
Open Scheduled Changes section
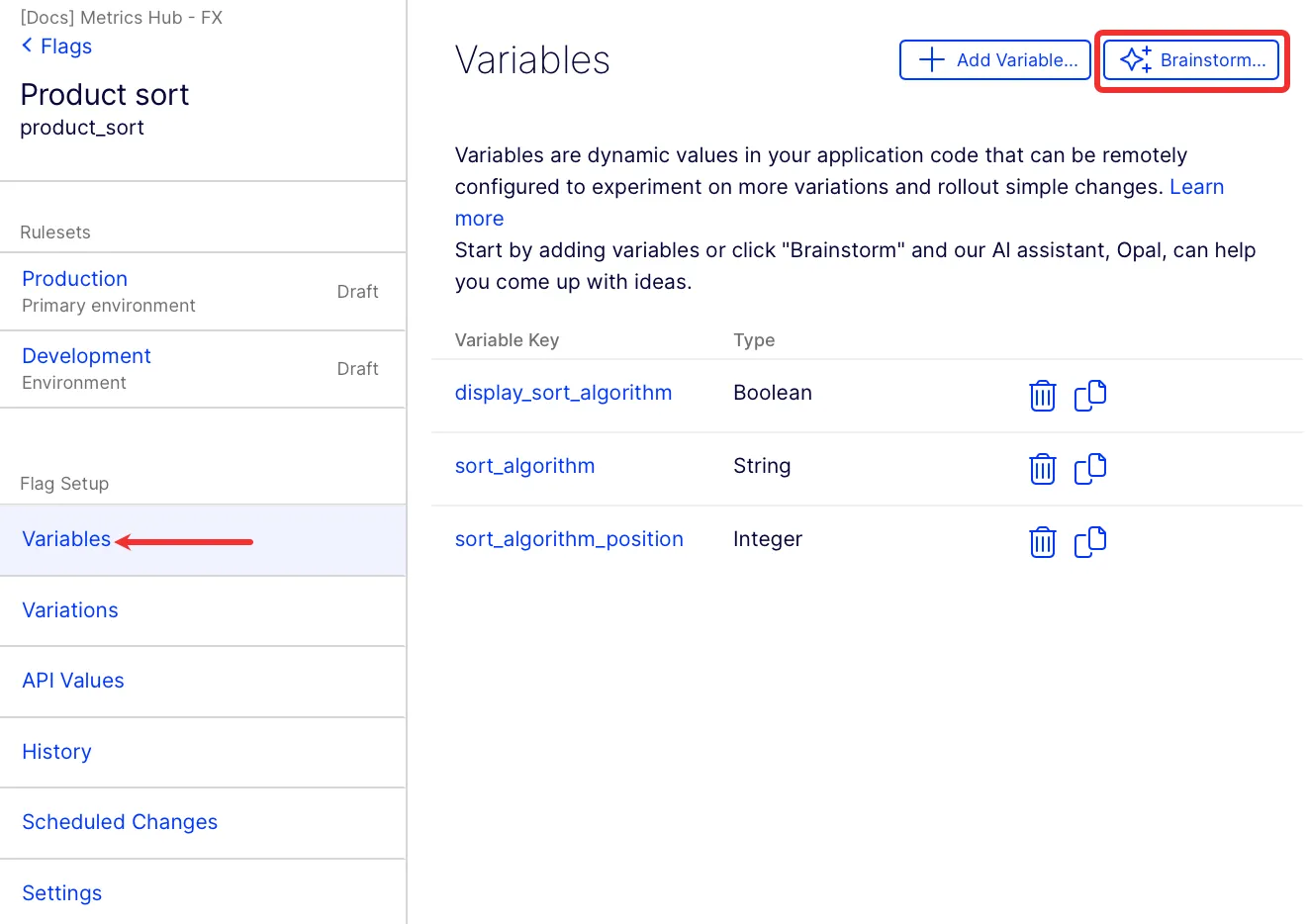pos(120,822)
